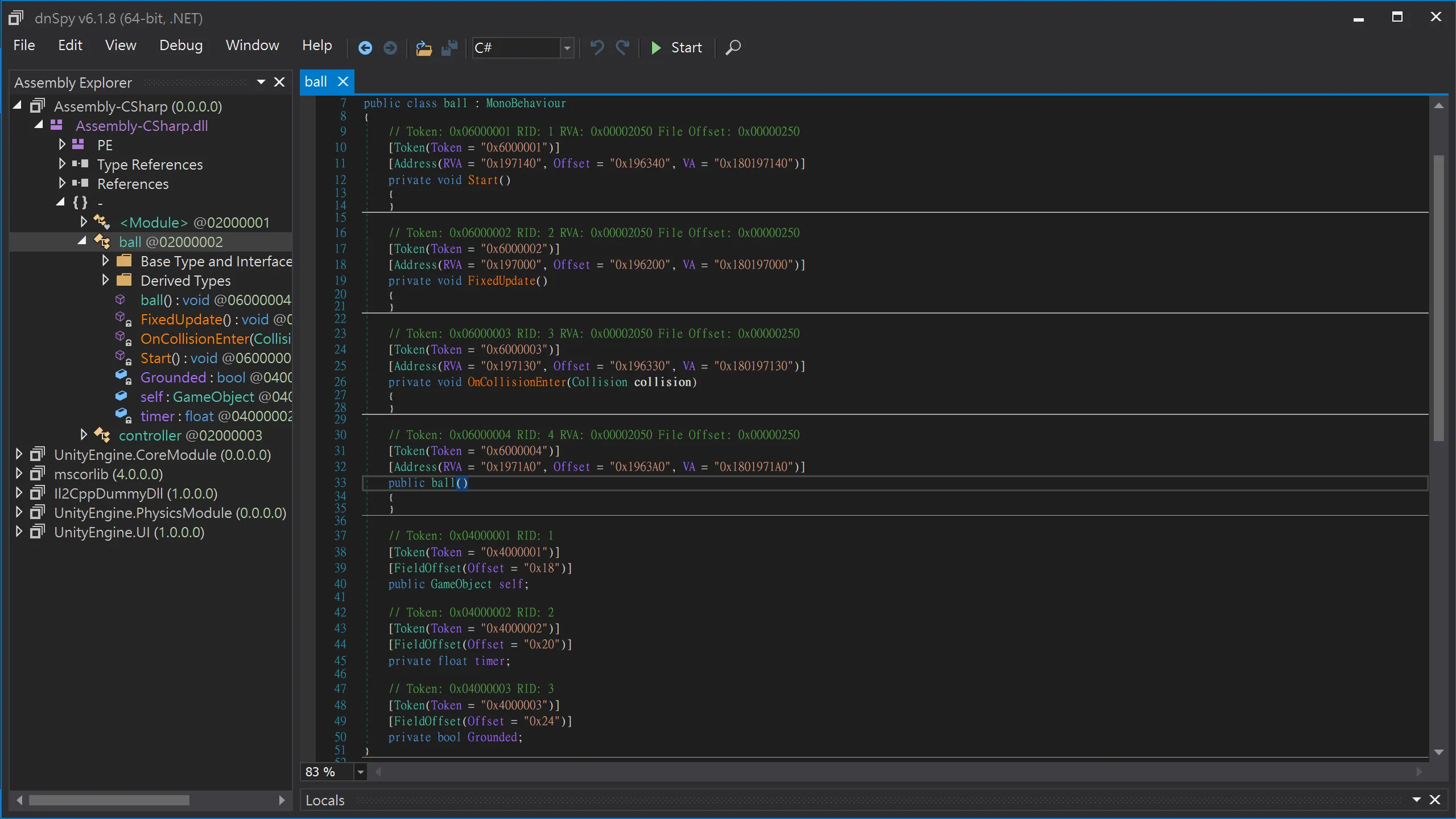The image size is (1456, 819).
Task: Open search with the magnifier icon
Action: 733,48
